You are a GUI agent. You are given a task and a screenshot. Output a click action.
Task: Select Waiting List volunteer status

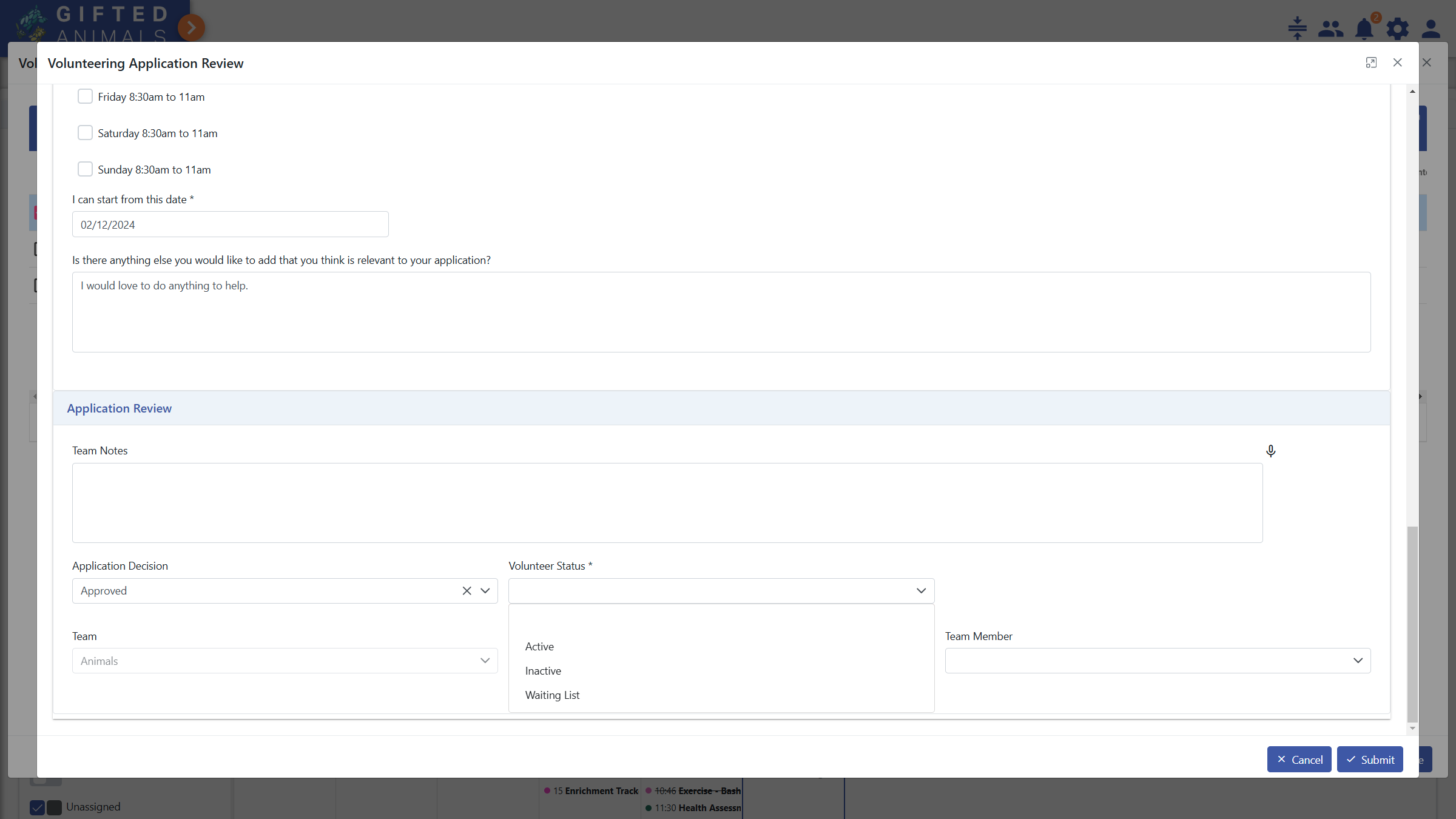pyautogui.click(x=721, y=695)
